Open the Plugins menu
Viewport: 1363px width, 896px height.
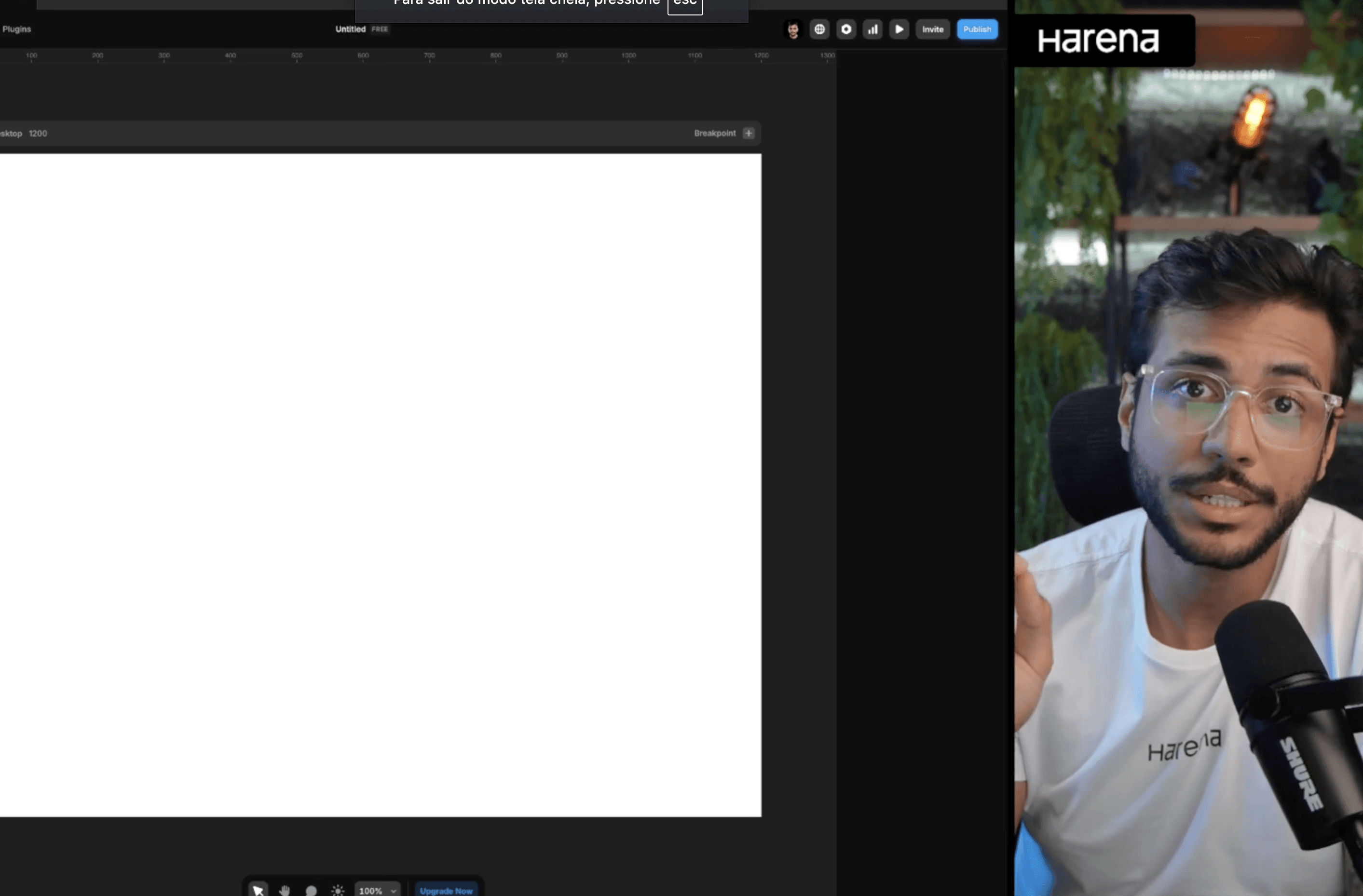[x=16, y=29]
